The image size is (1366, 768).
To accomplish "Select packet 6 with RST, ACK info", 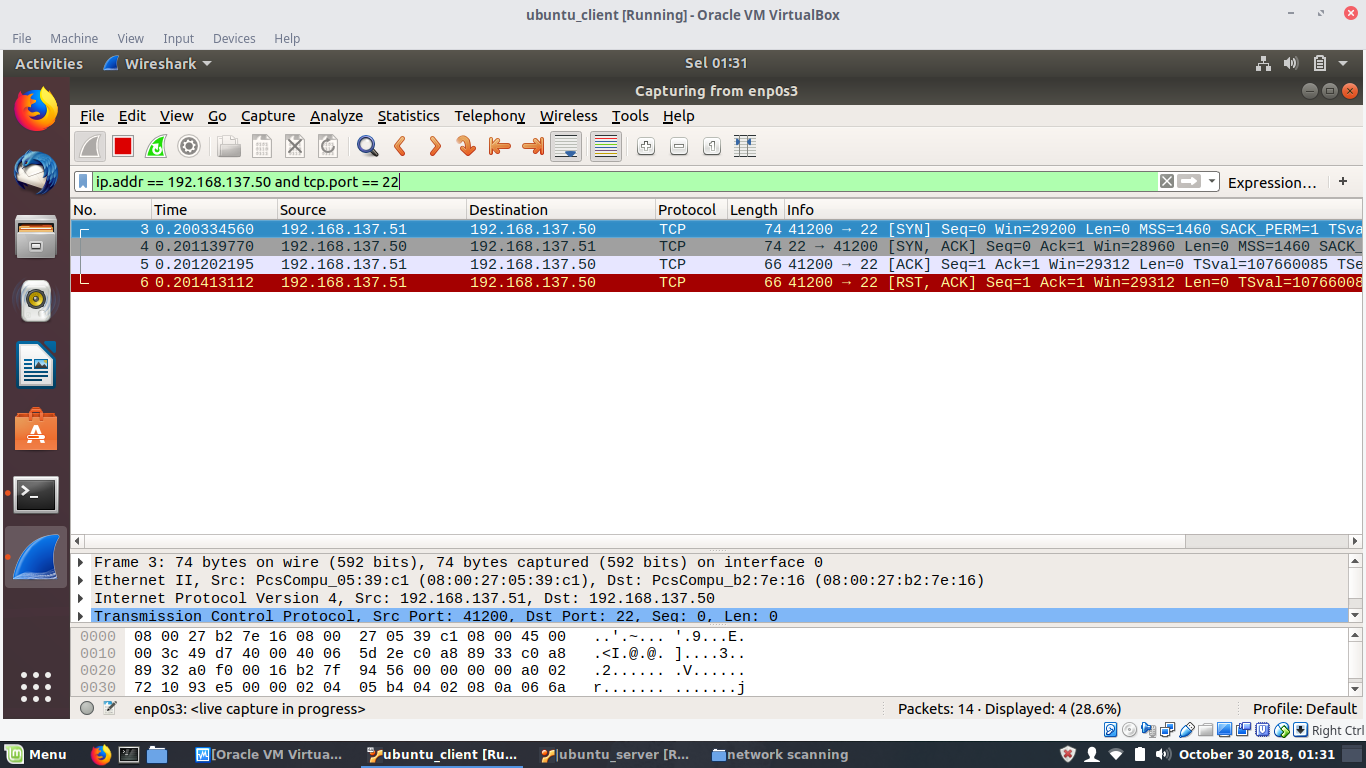I will [716, 282].
